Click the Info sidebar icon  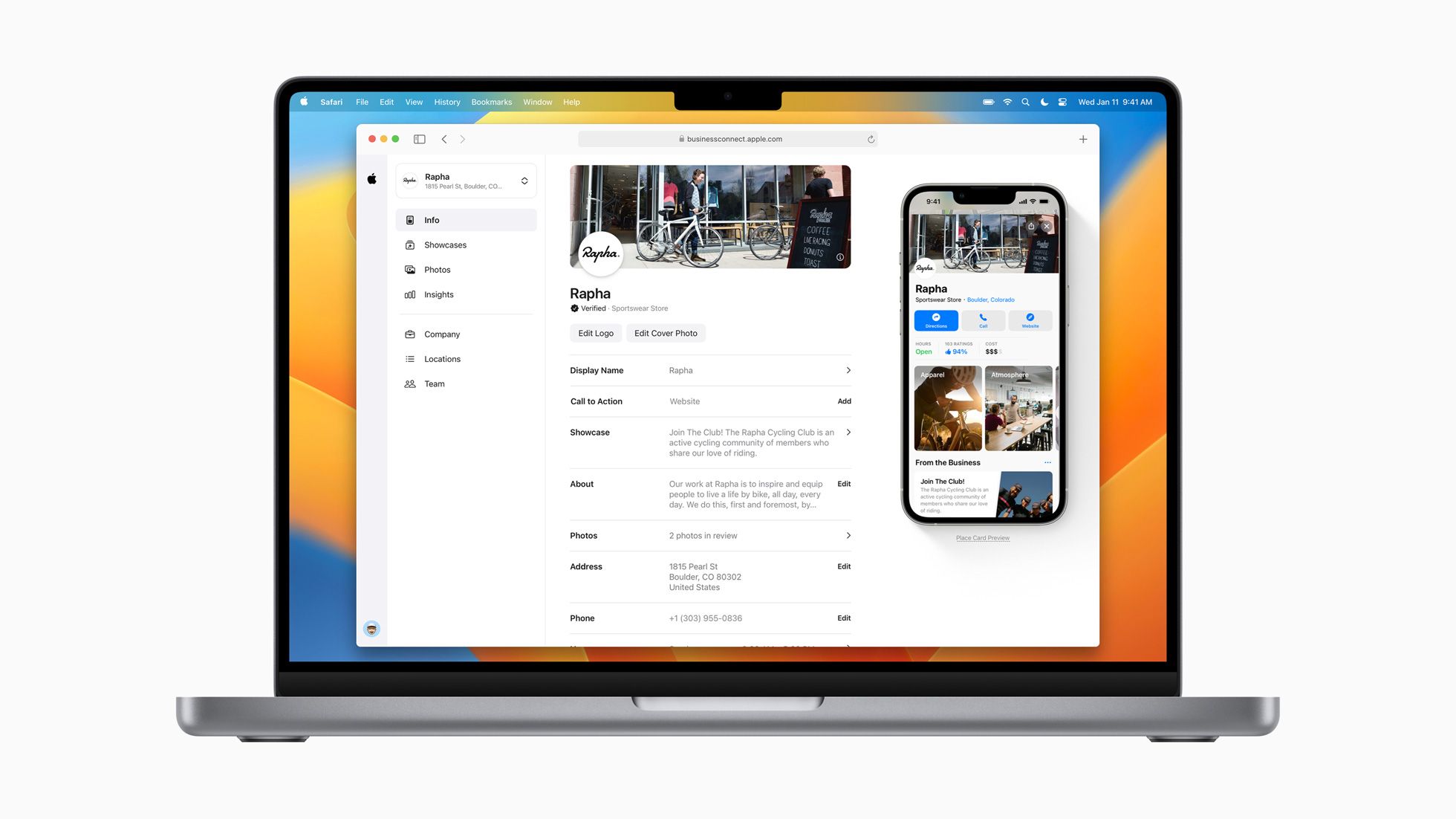click(409, 219)
